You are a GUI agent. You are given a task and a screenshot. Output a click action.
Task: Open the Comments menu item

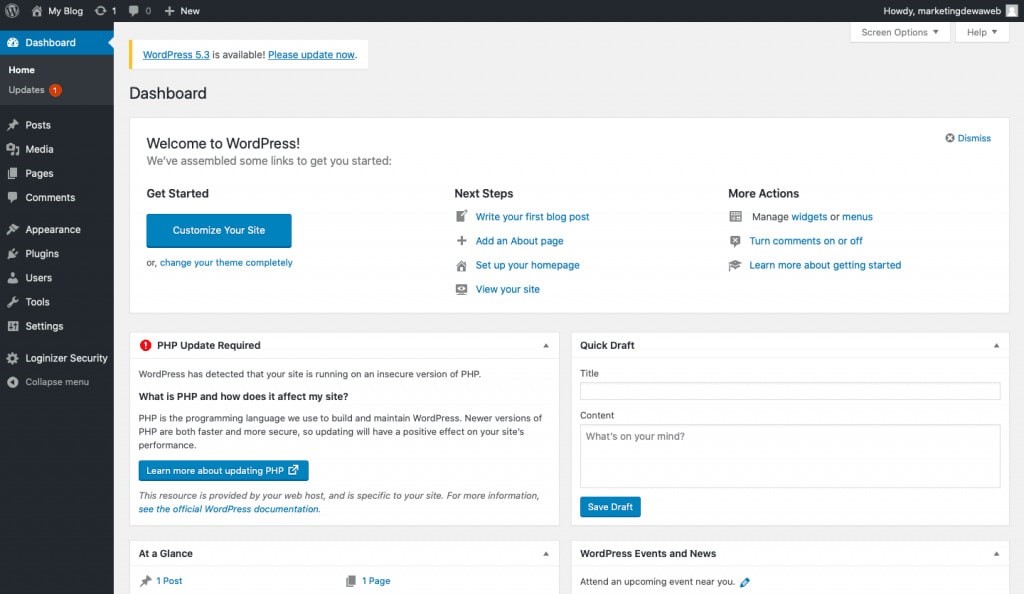[x=51, y=197]
